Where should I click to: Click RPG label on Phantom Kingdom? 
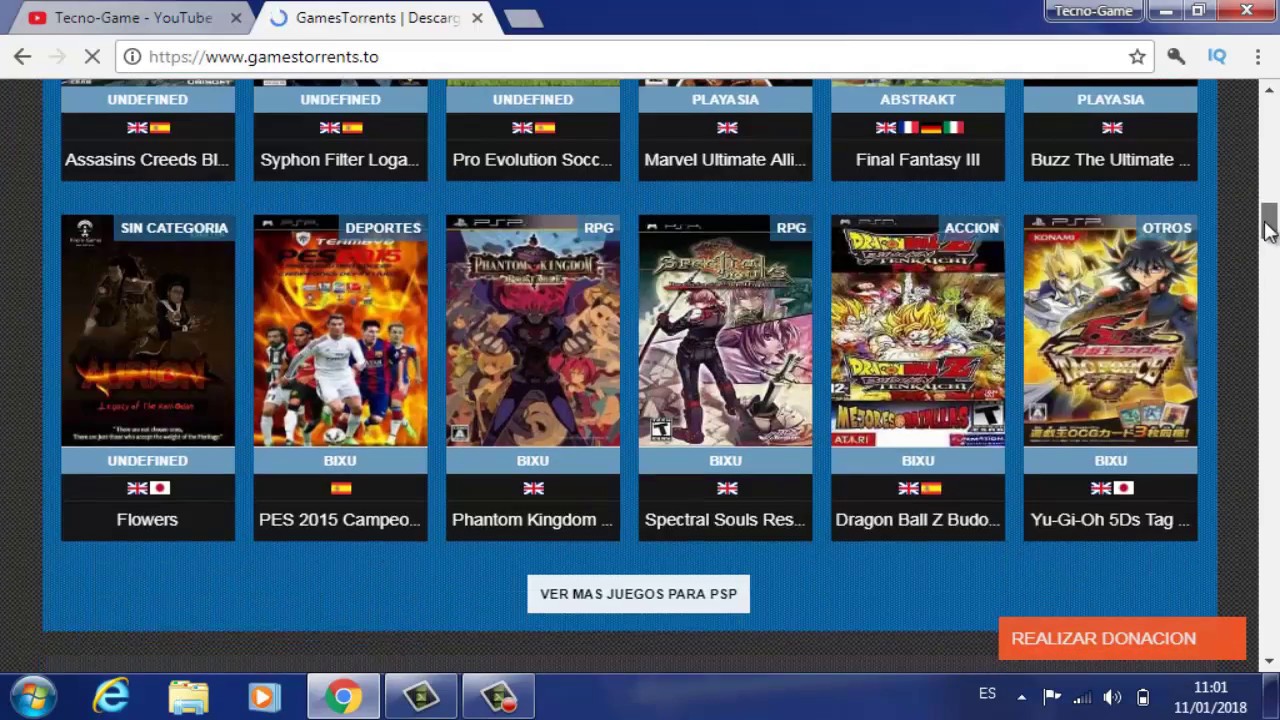(x=599, y=228)
